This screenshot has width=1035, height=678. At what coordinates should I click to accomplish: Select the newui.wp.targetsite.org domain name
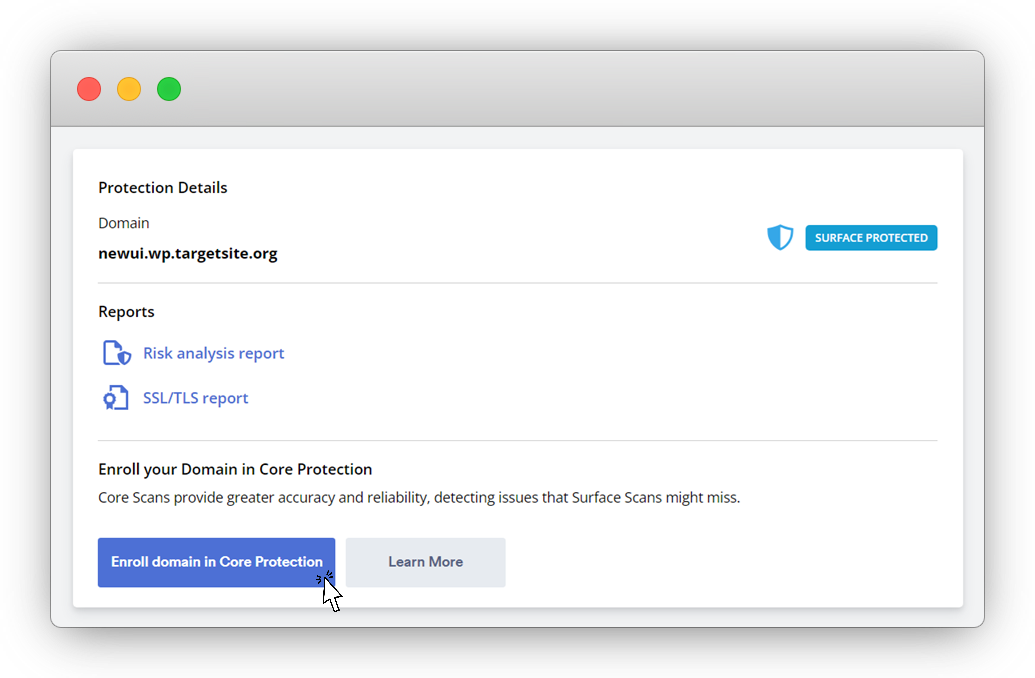coord(188,254)
